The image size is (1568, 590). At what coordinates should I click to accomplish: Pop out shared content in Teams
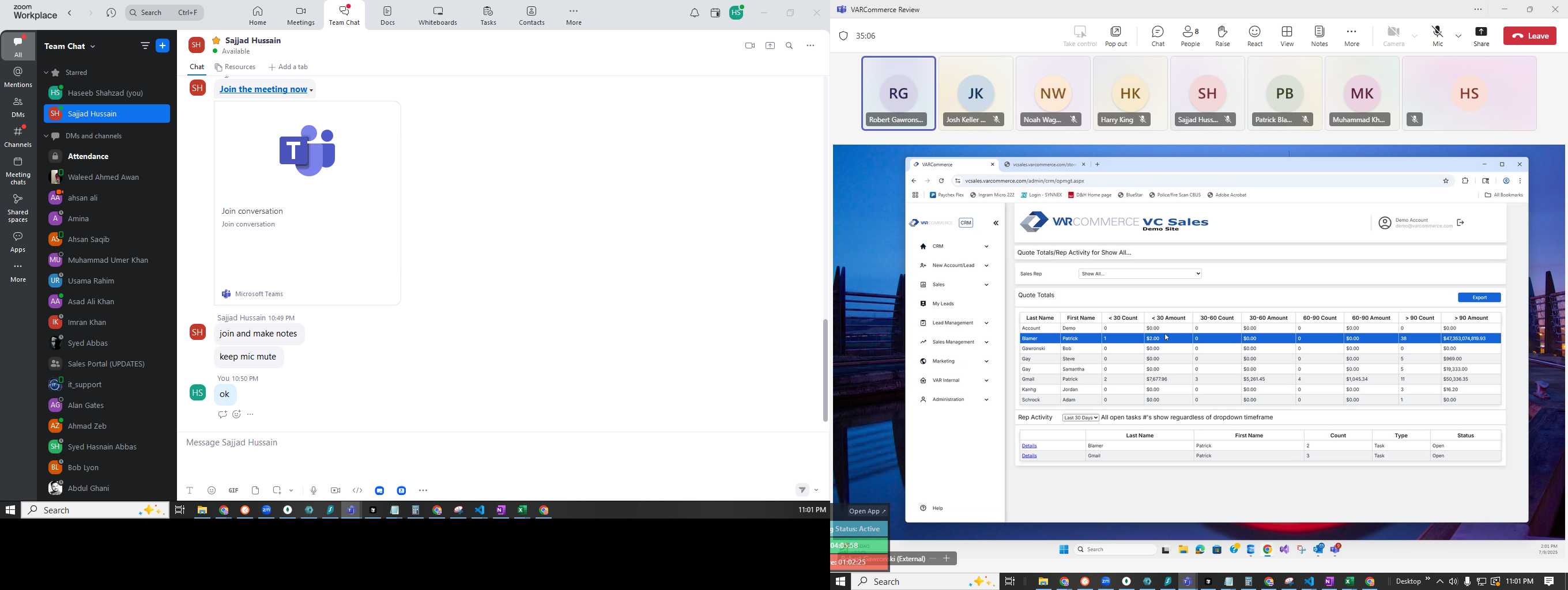click(1117, 36)
